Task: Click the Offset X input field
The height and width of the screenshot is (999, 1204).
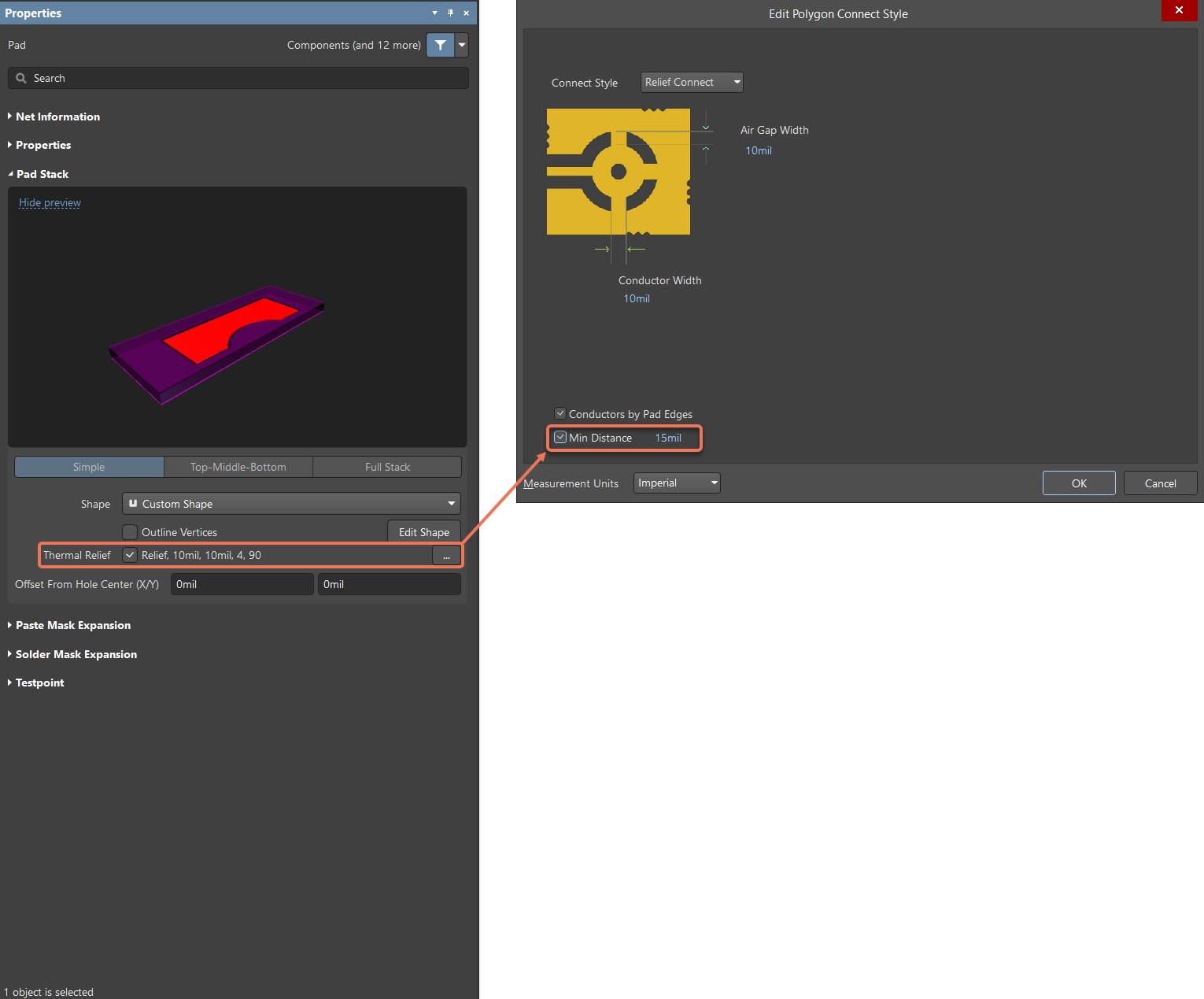Action: coord(241,584)
